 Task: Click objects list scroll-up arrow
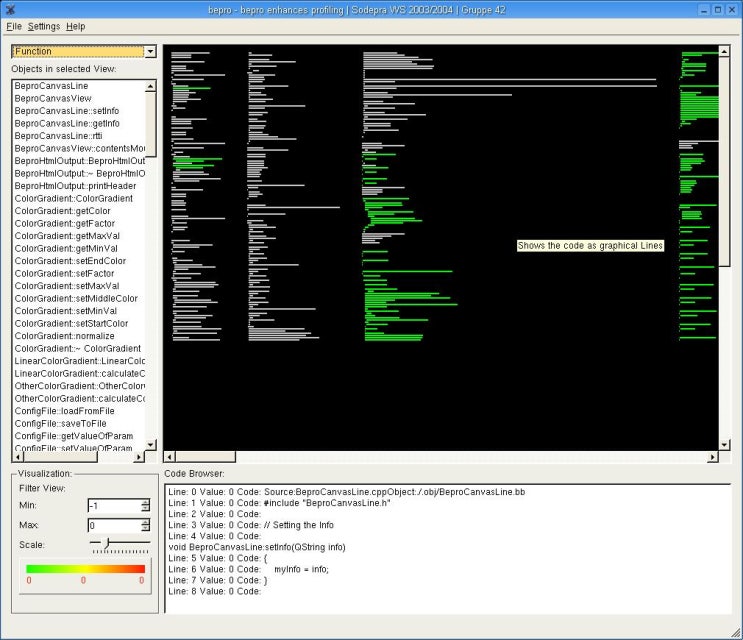[150, 86]
